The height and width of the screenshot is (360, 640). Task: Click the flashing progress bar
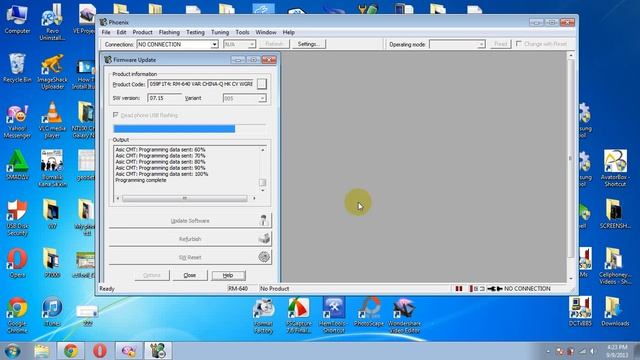[x=189, y=129]
